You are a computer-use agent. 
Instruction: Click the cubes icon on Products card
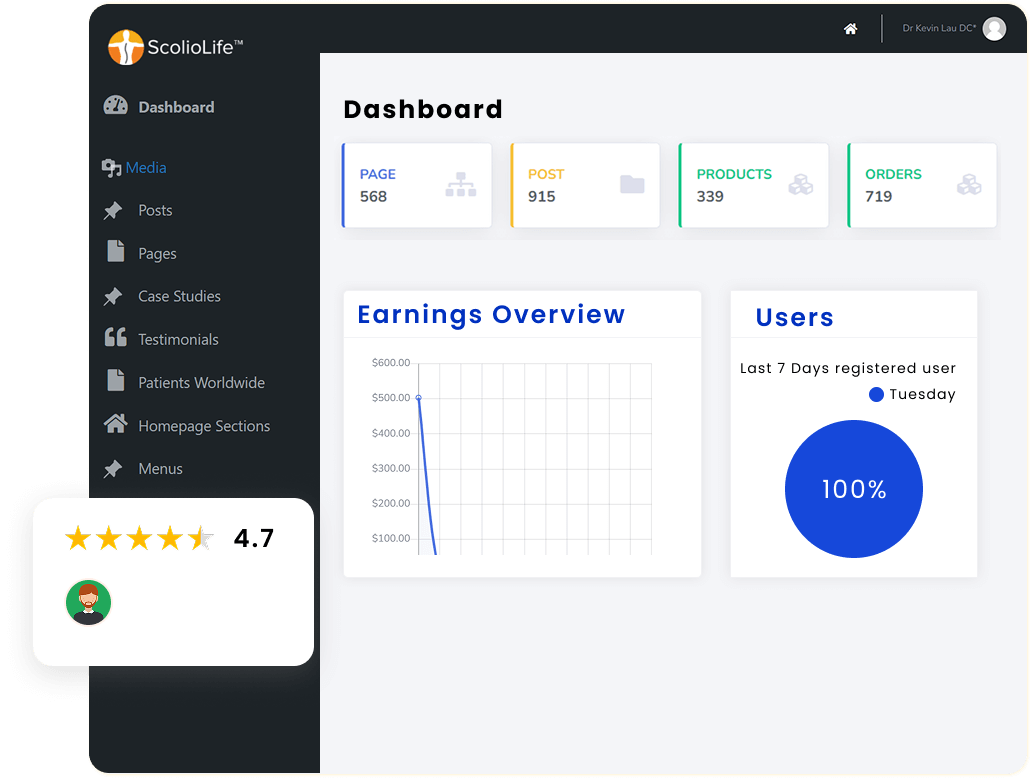pos(801,185)
